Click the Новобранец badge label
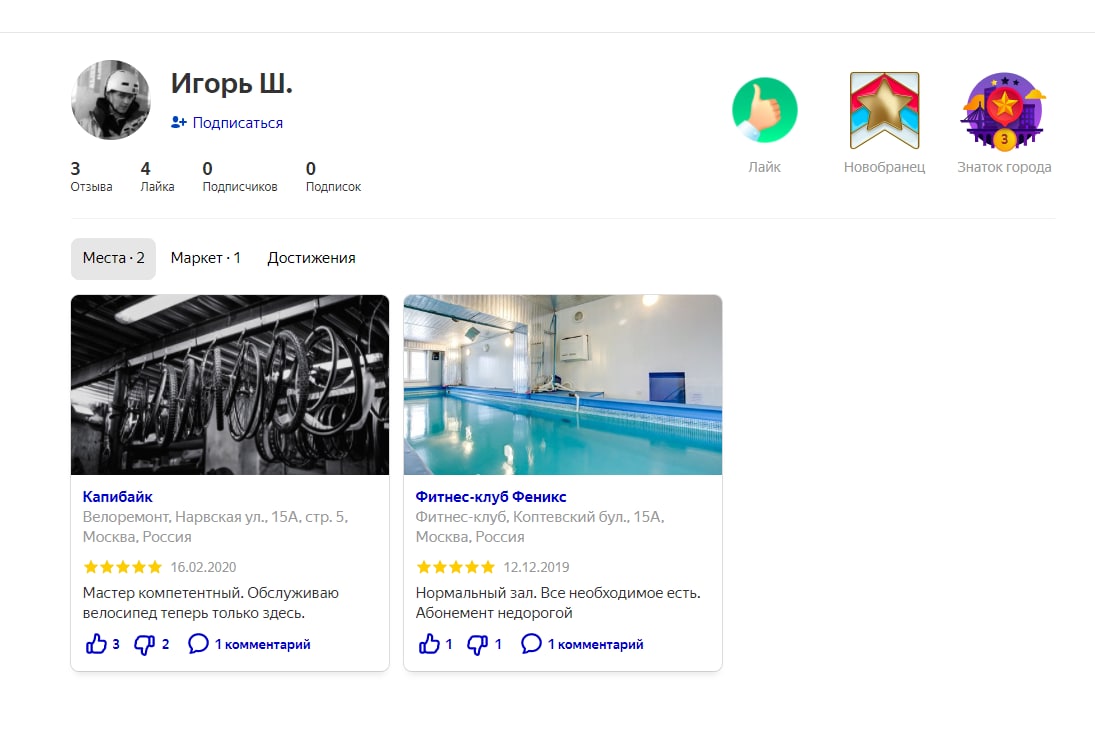Image resolution: width=1095 pixels, height=753 pixels. click(x=884, y=168)
